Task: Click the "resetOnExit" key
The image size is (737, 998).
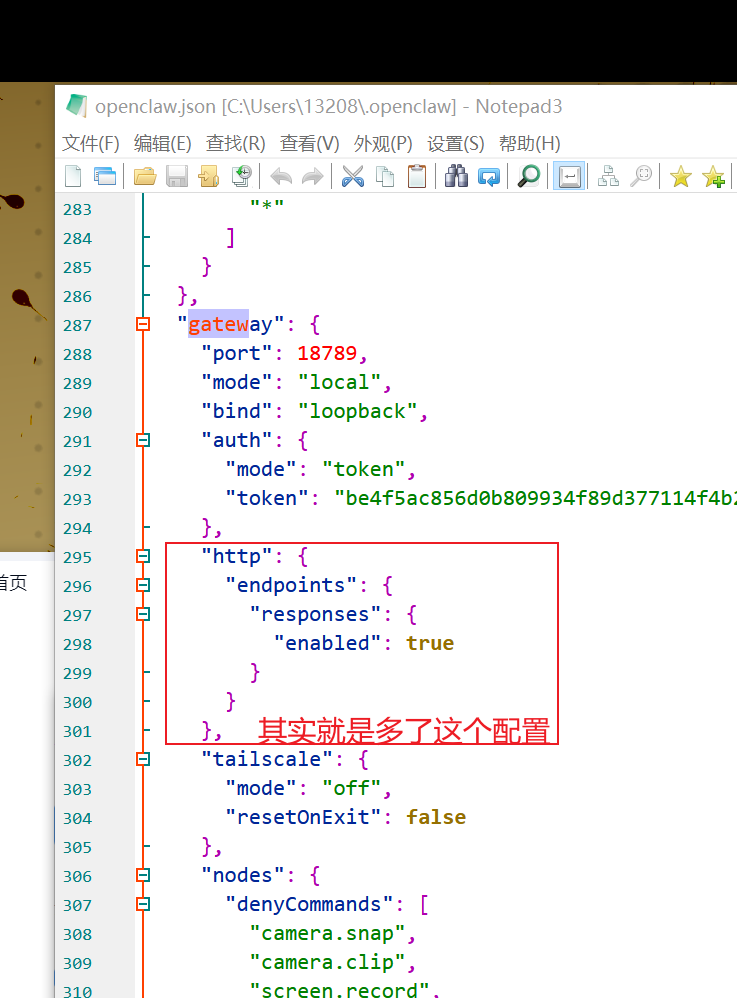Action: click(303, 817)
